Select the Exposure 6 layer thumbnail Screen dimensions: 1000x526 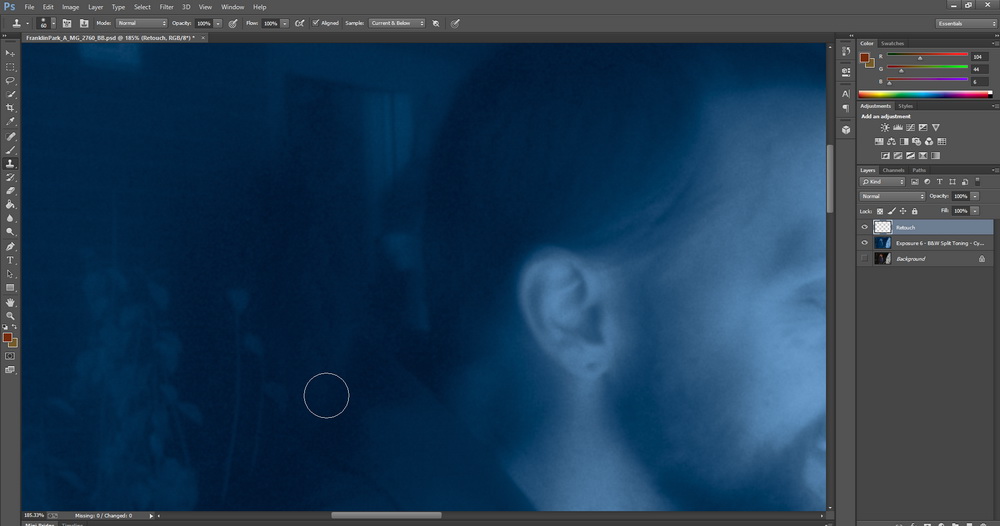point(883,243)
